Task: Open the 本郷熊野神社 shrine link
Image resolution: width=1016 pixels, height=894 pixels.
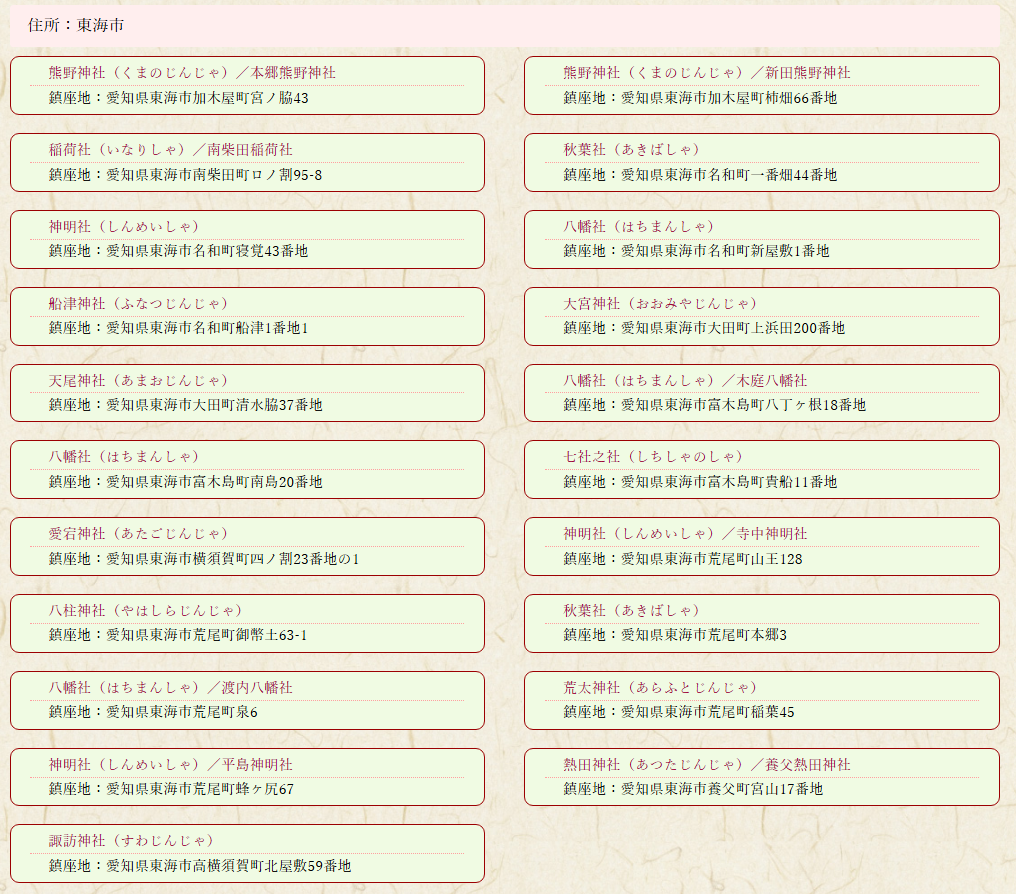Action: point(192,73)
